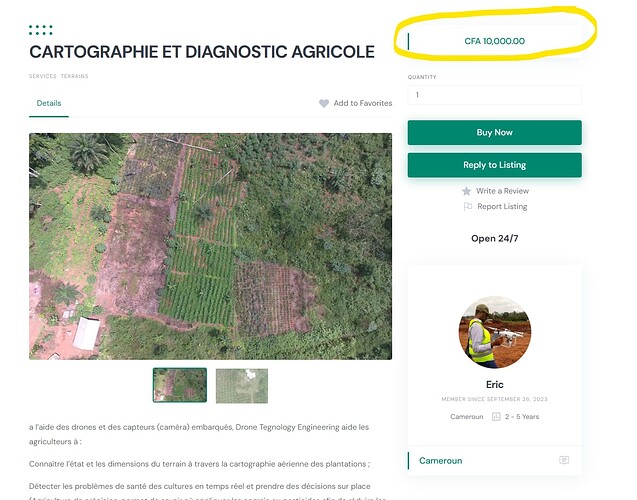Click the experience chart icon beside 2 - 5 Years
The height and width of the screenshot is (500, 637).
496,417
